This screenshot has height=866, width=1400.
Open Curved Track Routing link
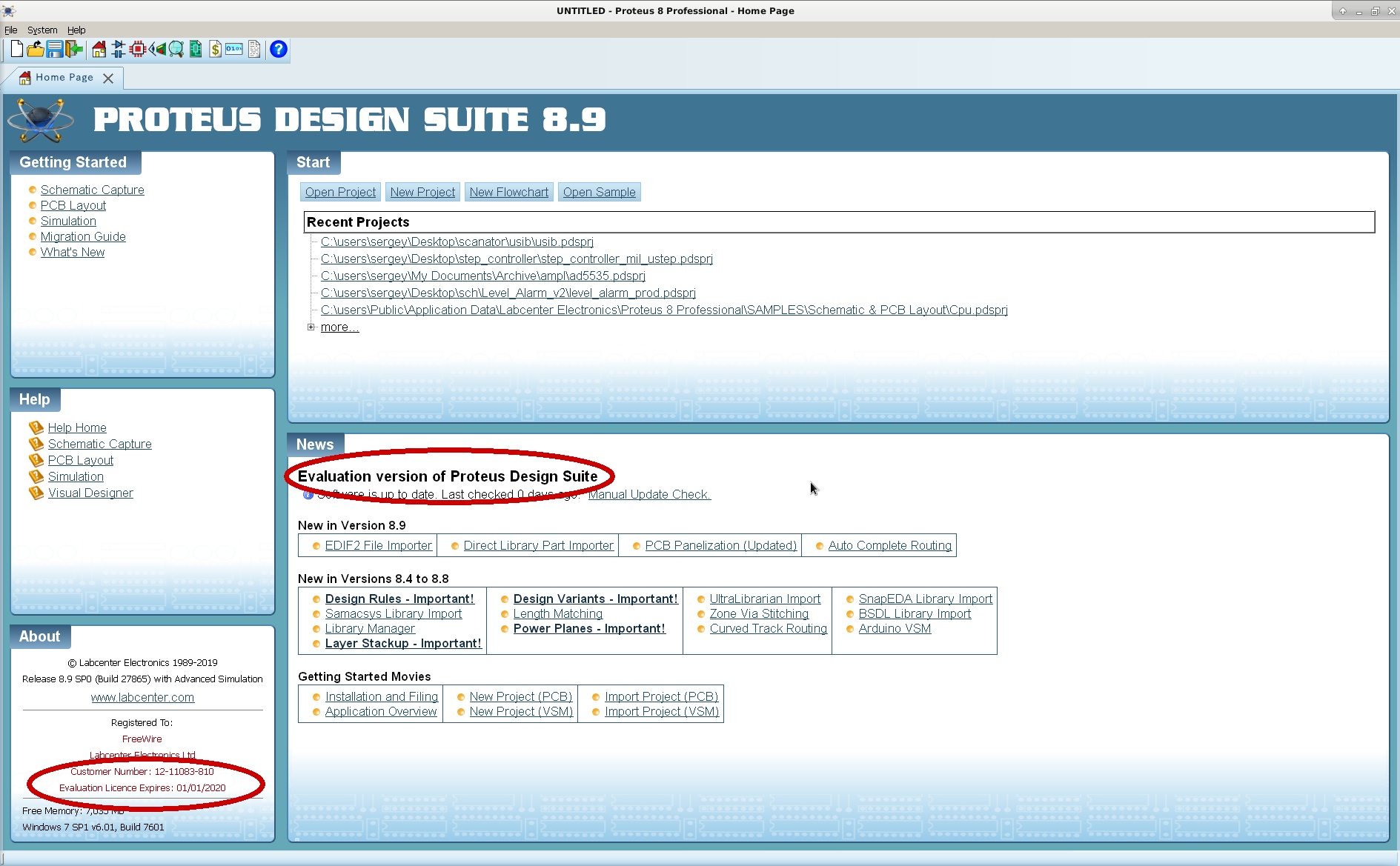pos(769,628)
